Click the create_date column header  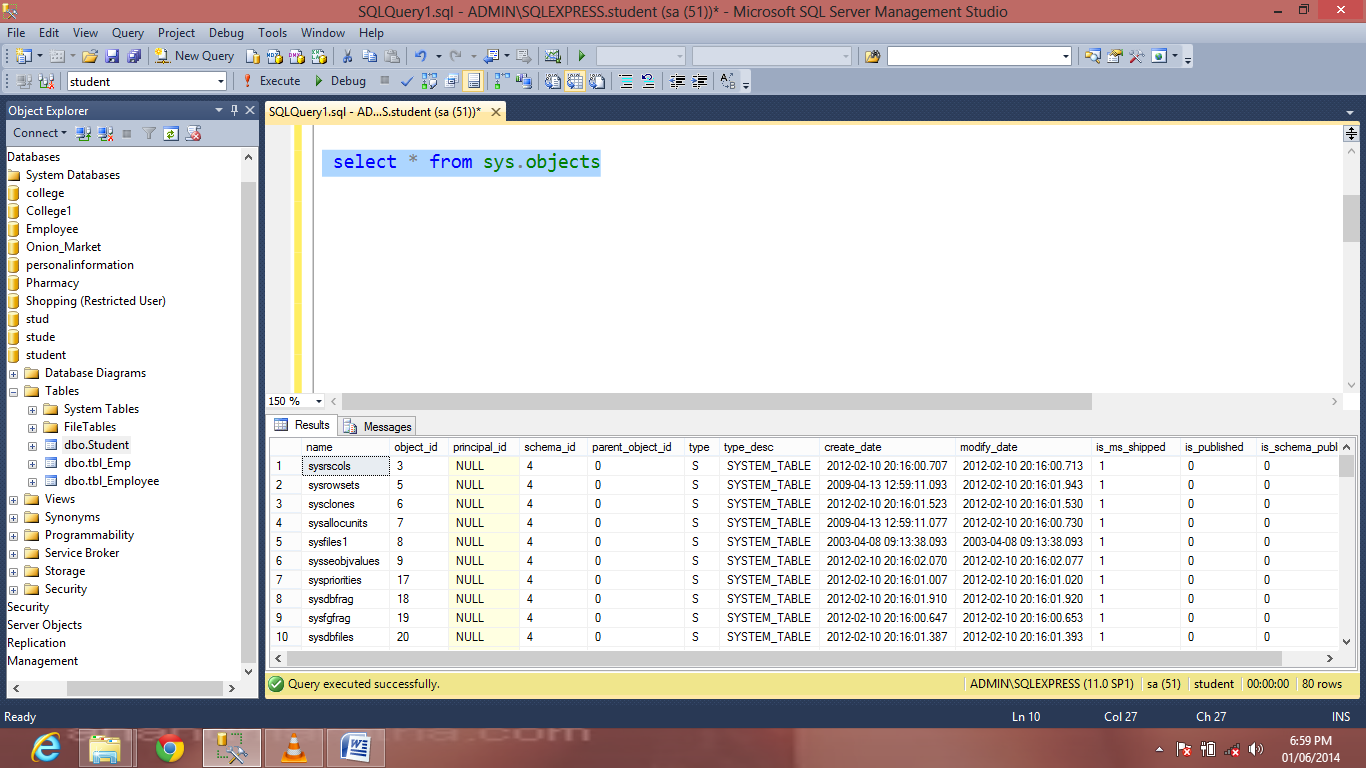[887, 447]
